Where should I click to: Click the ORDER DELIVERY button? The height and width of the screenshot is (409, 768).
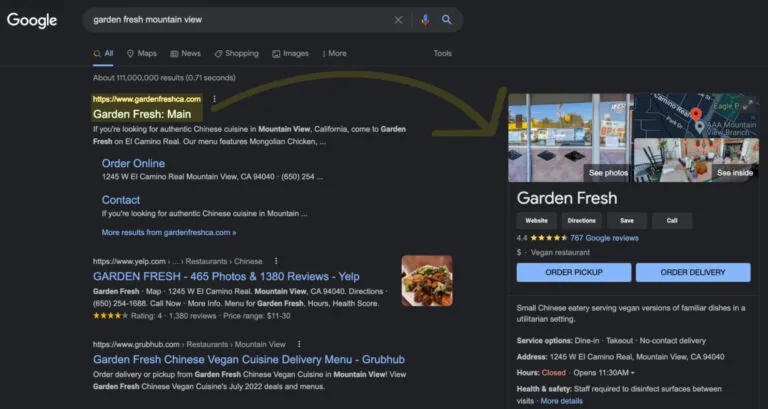point(693,272)
